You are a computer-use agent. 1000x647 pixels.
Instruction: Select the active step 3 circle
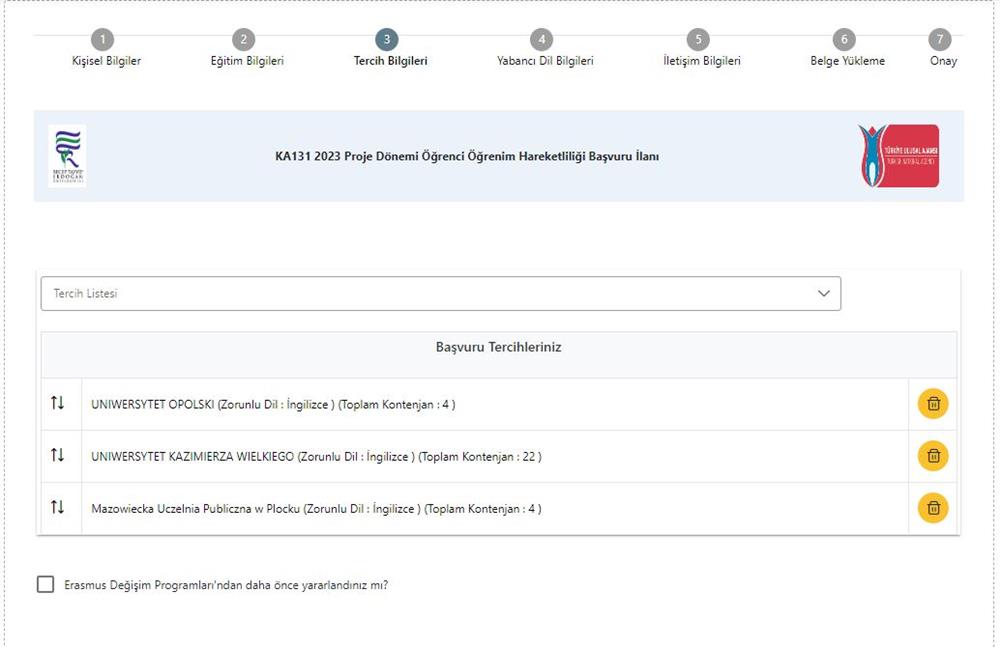pos(386,40)
